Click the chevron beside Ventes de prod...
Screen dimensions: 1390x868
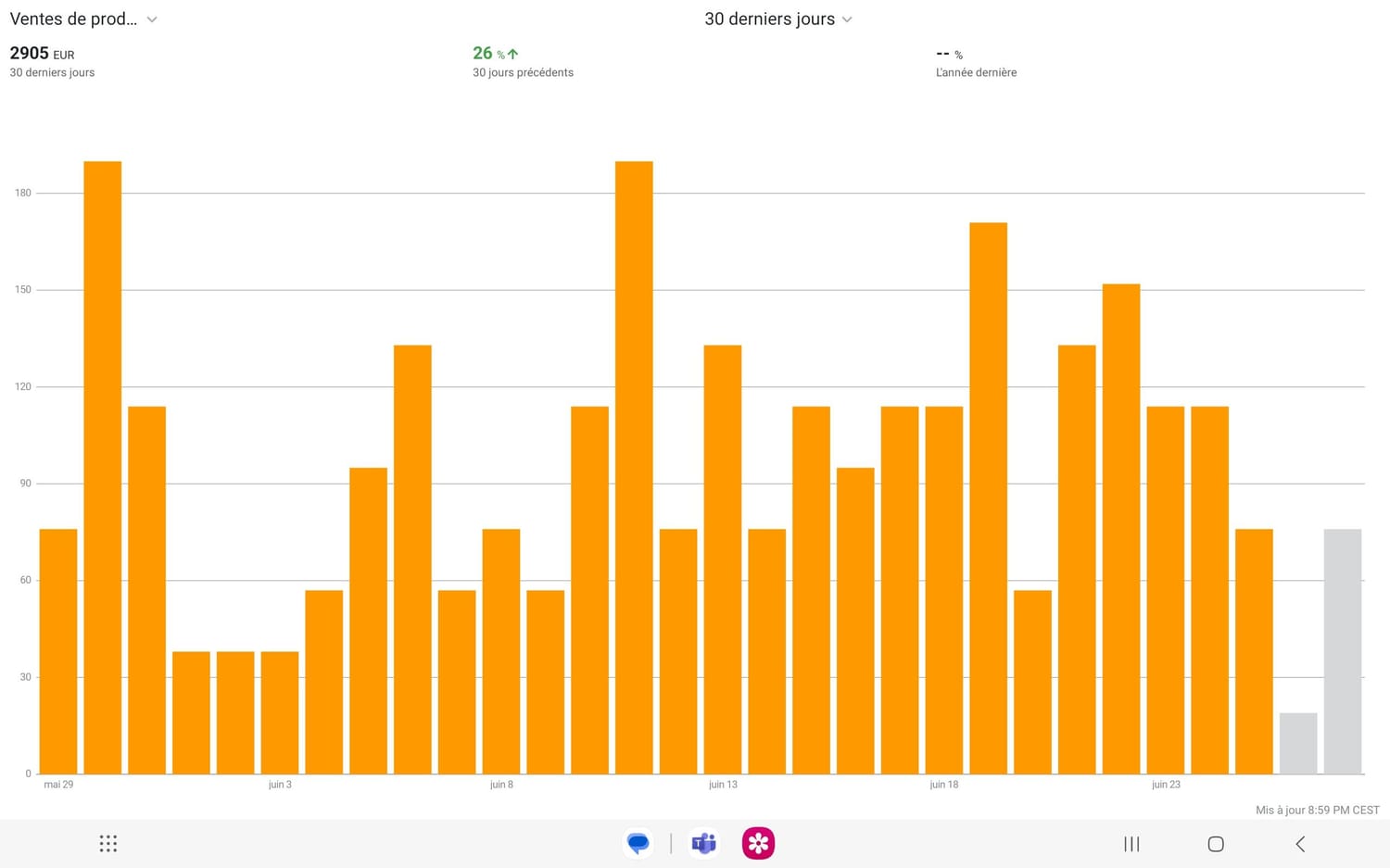152,19
